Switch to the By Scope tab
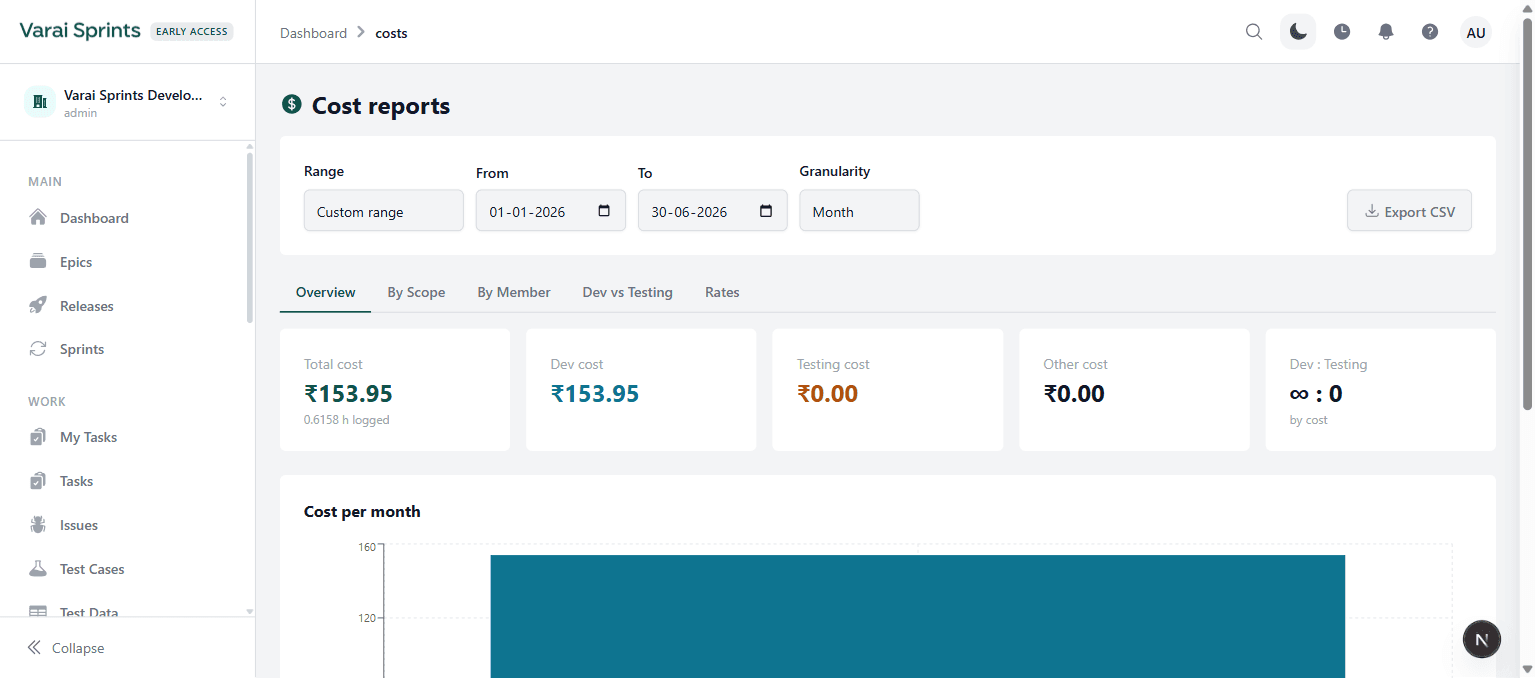 (416, 292)
